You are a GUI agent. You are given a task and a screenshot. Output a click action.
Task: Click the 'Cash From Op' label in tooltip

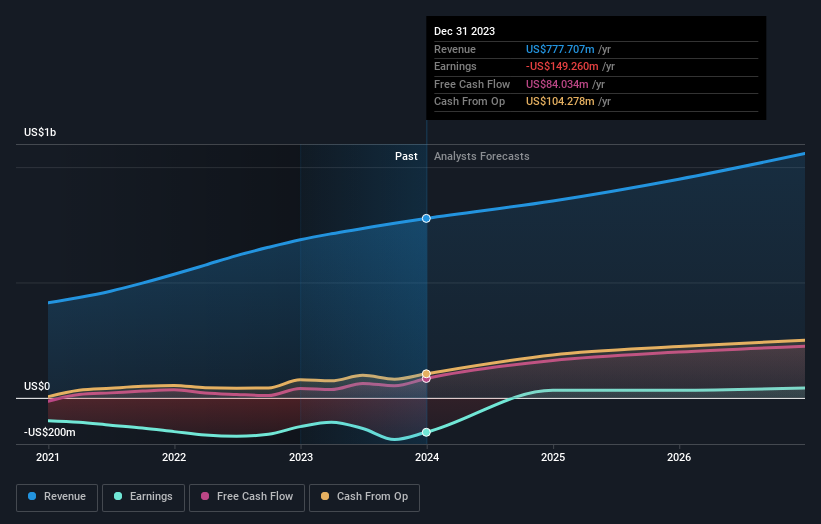(x=469, y=102)
